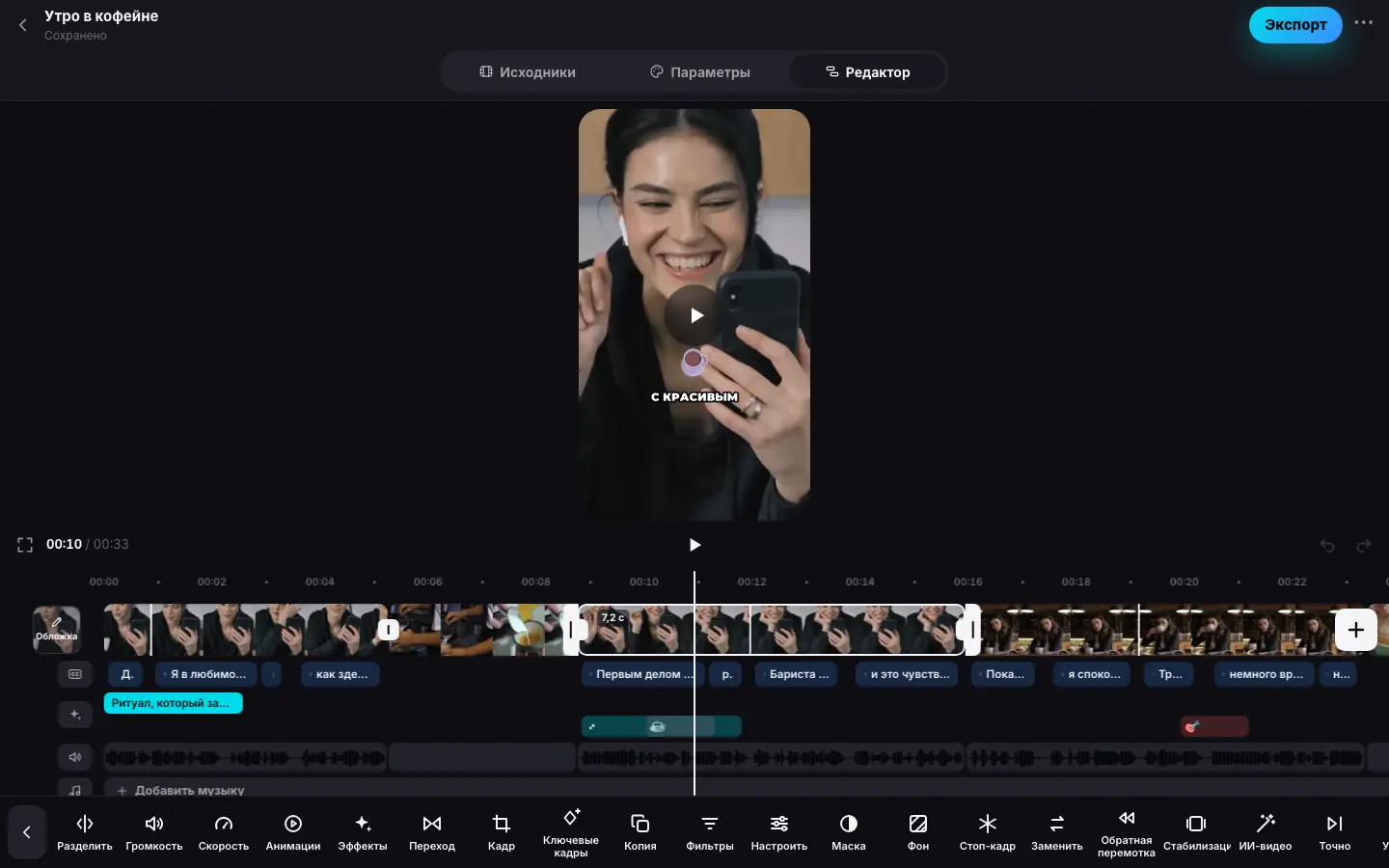Open the ИИ-видео magic wand tool
The height and width of the screenshot is (868, 1389).
pos(1266,832)
